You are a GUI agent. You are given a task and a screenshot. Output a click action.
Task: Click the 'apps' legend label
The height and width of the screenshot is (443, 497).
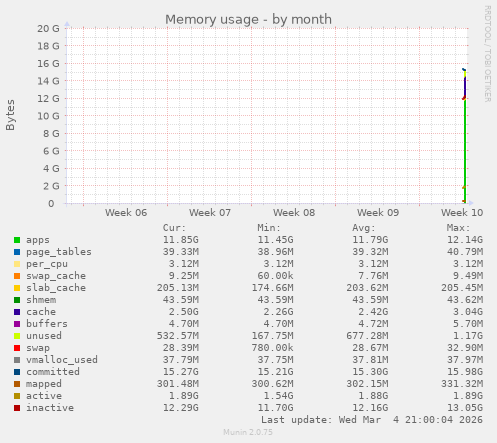(38, 240)
